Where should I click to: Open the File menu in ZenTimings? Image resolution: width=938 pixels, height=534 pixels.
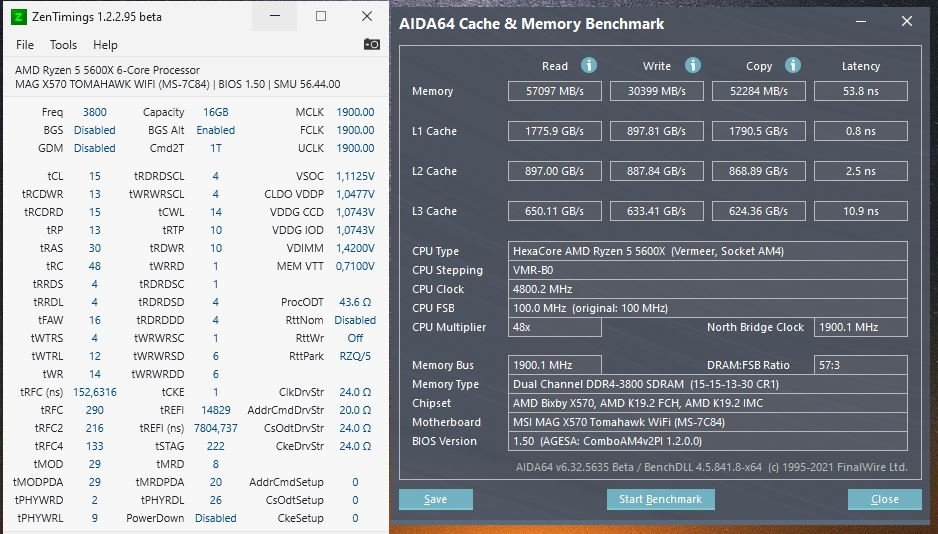[x=25, y=45]
